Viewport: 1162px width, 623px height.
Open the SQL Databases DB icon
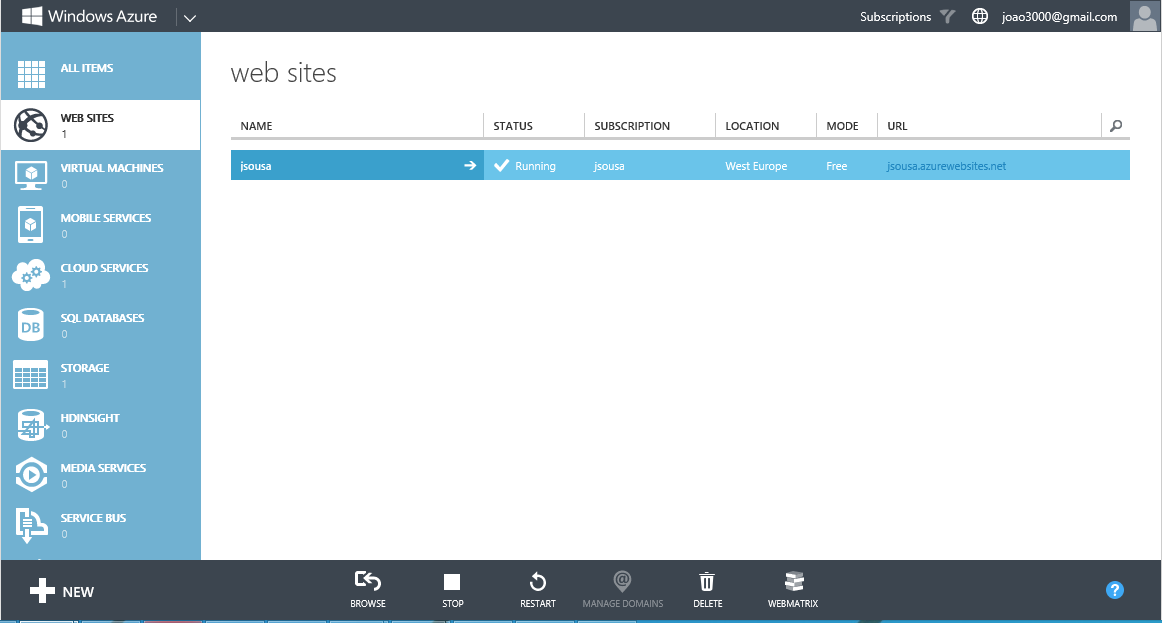(31, 325)
